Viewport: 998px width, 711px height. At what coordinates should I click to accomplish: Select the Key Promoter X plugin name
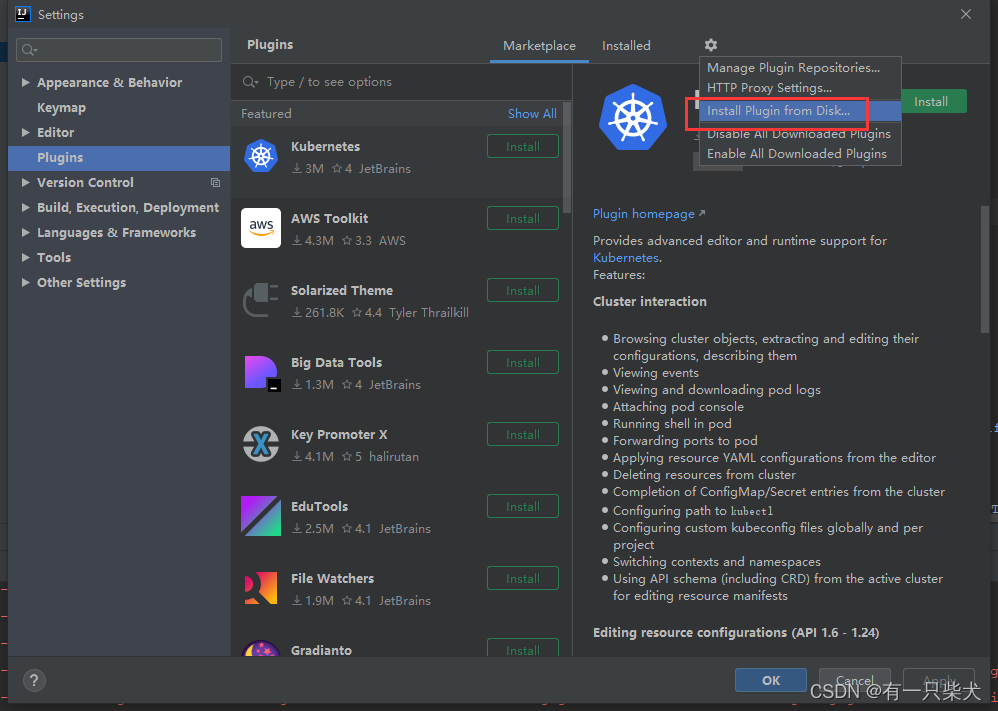(x=339, y=434)
